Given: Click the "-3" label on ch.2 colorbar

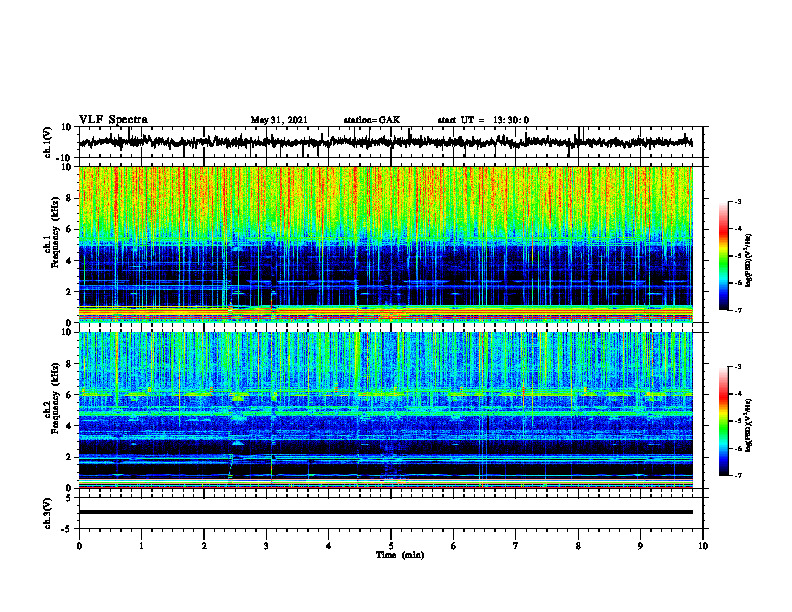Looking at the screenshot, I should 738,367.
